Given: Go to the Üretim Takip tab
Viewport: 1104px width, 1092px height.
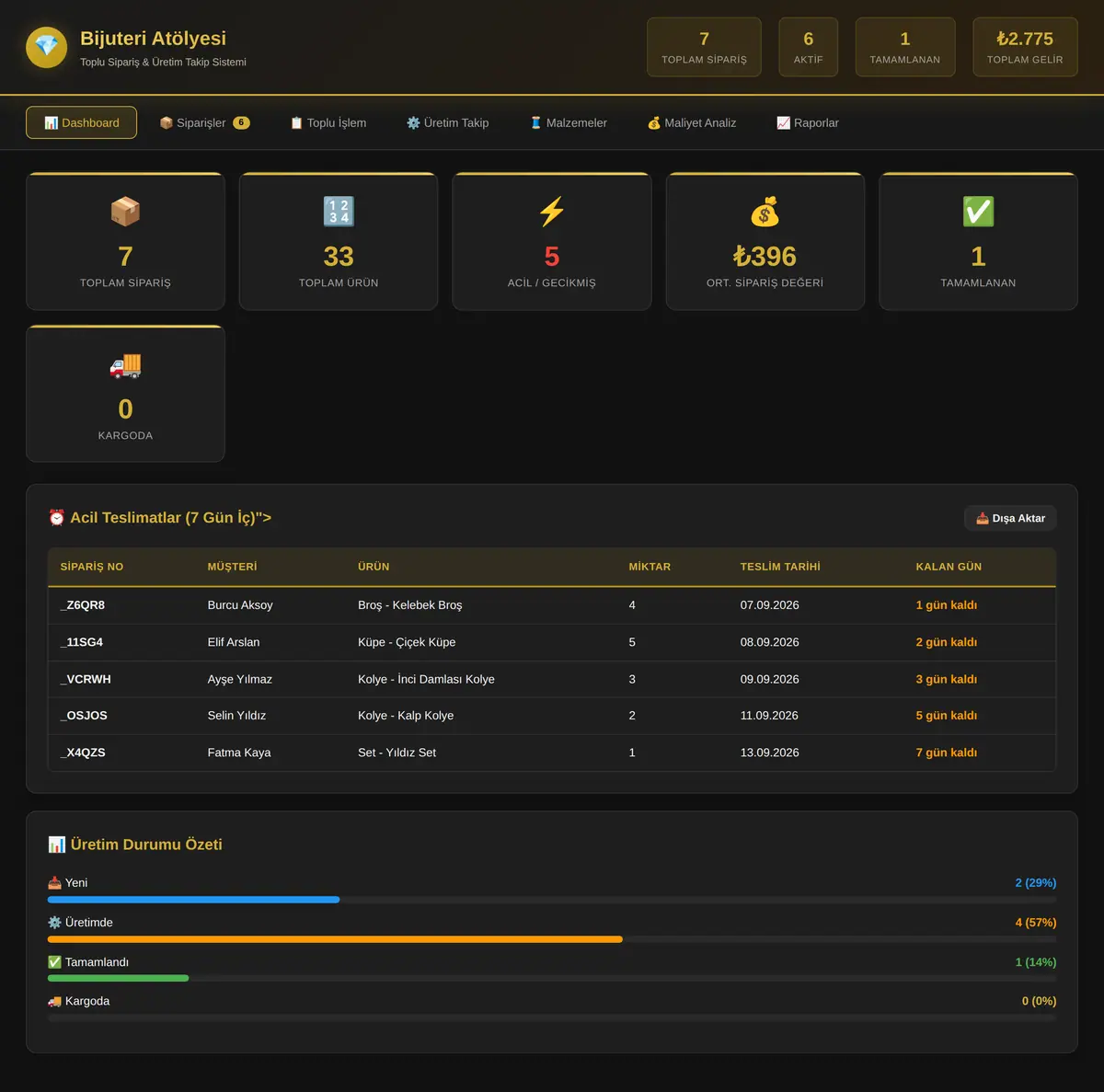Looking at the screenshot, I should point(448,122).
